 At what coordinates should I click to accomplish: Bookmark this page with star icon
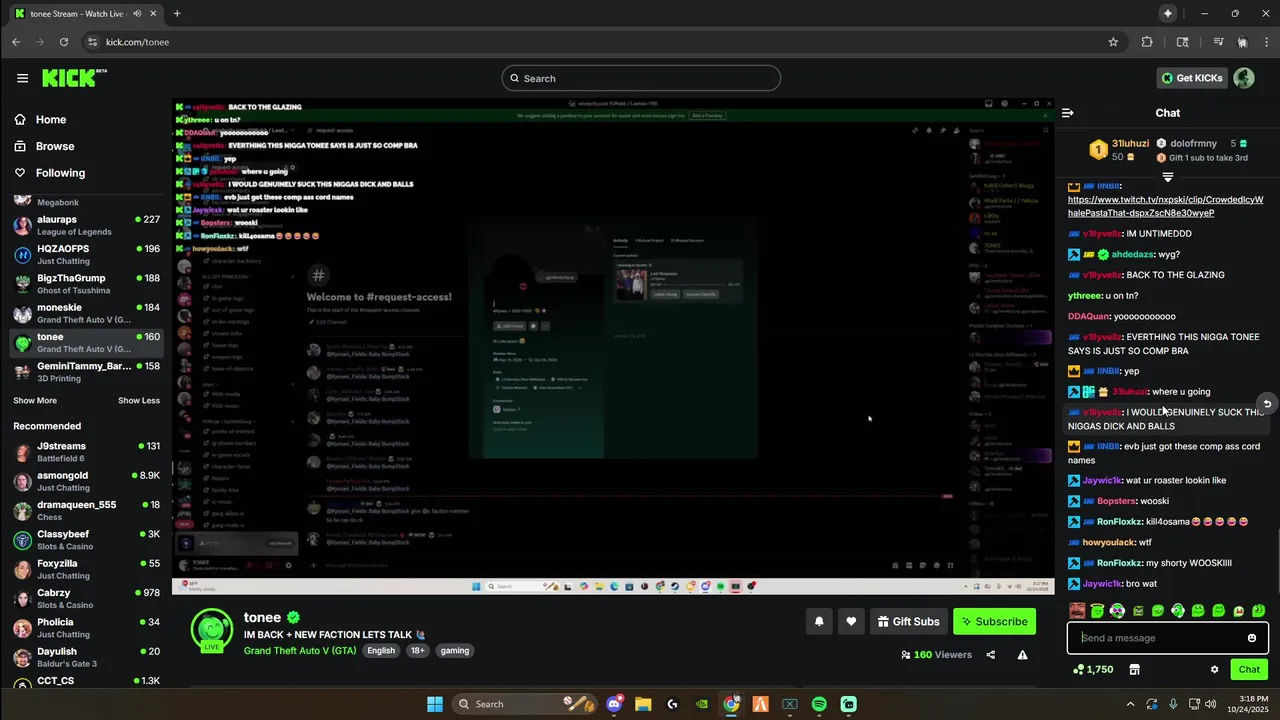[x=1113, y=42]
